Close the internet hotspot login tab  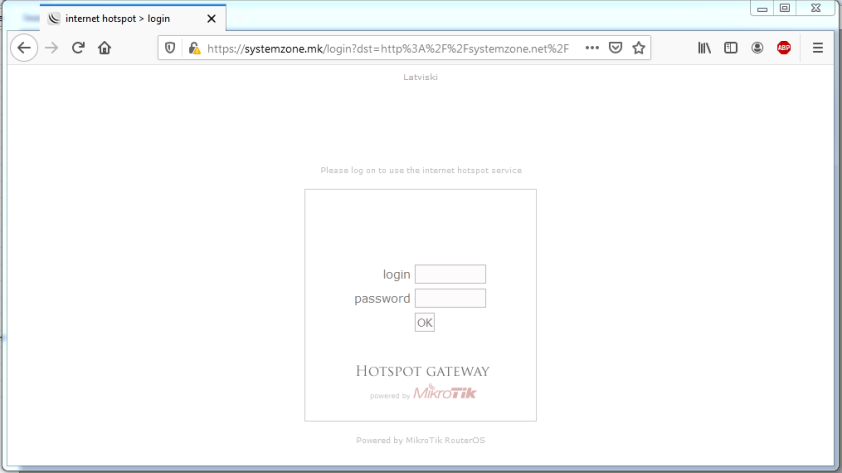point(212,19)
